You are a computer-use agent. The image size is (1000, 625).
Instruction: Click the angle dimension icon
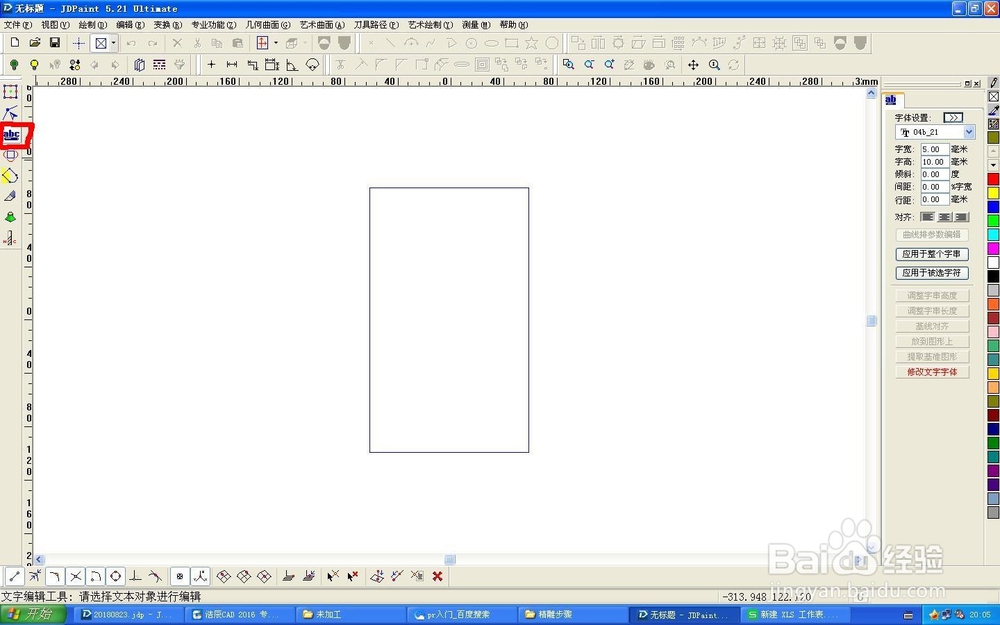point(291,64)
